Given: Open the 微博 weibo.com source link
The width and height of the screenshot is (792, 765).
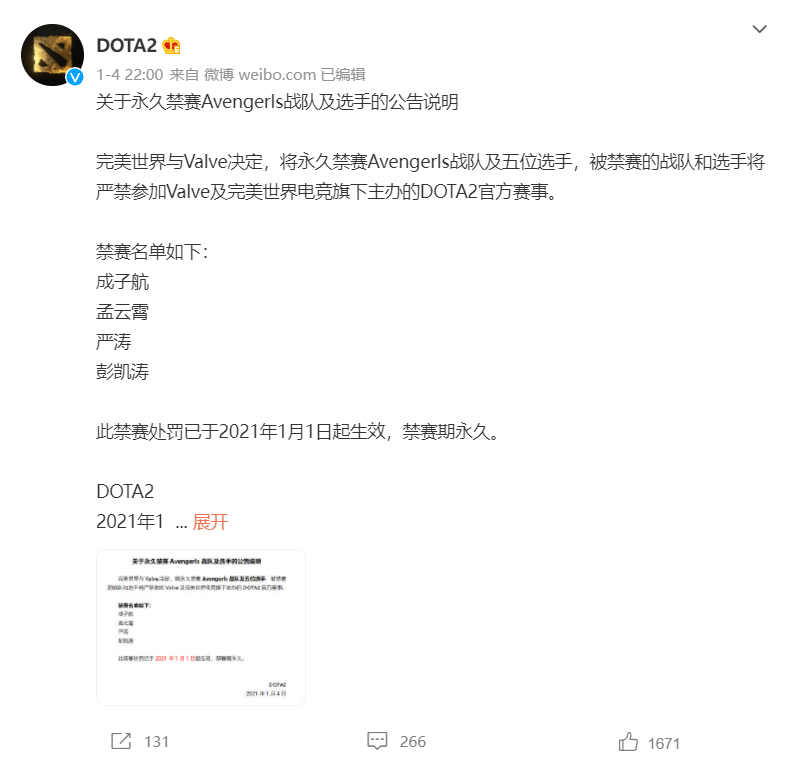Looking at the screenshot, I should pos(260,75).
